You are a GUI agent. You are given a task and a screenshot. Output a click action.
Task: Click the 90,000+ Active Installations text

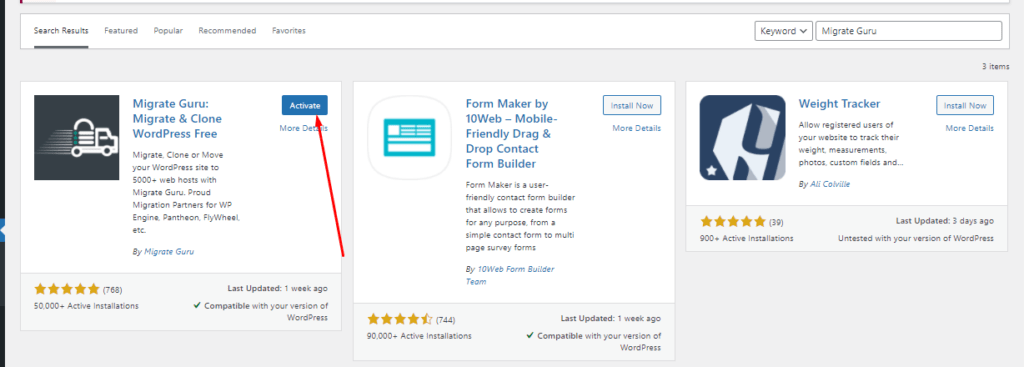[x=419, y=336]
